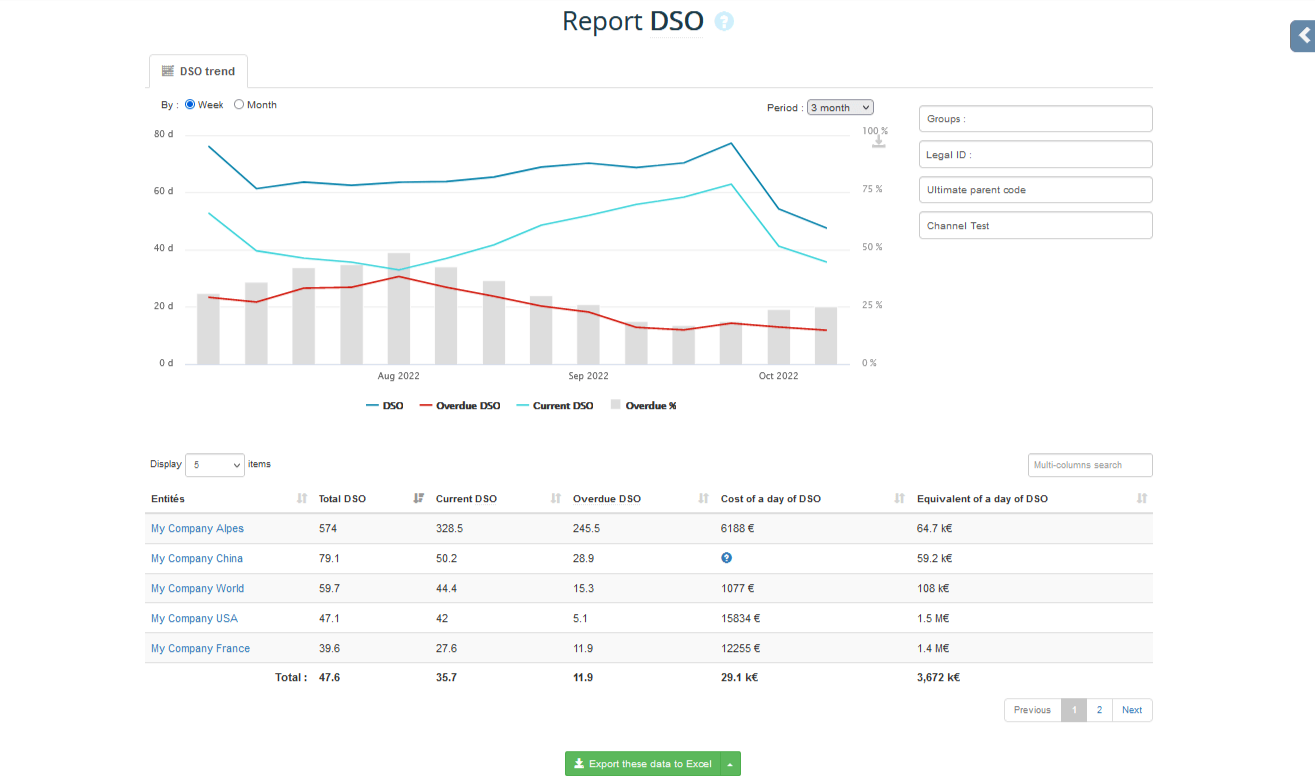Sort by Equivalent of a day of DSO
1315x776 pixels.
coord(1141,498)
